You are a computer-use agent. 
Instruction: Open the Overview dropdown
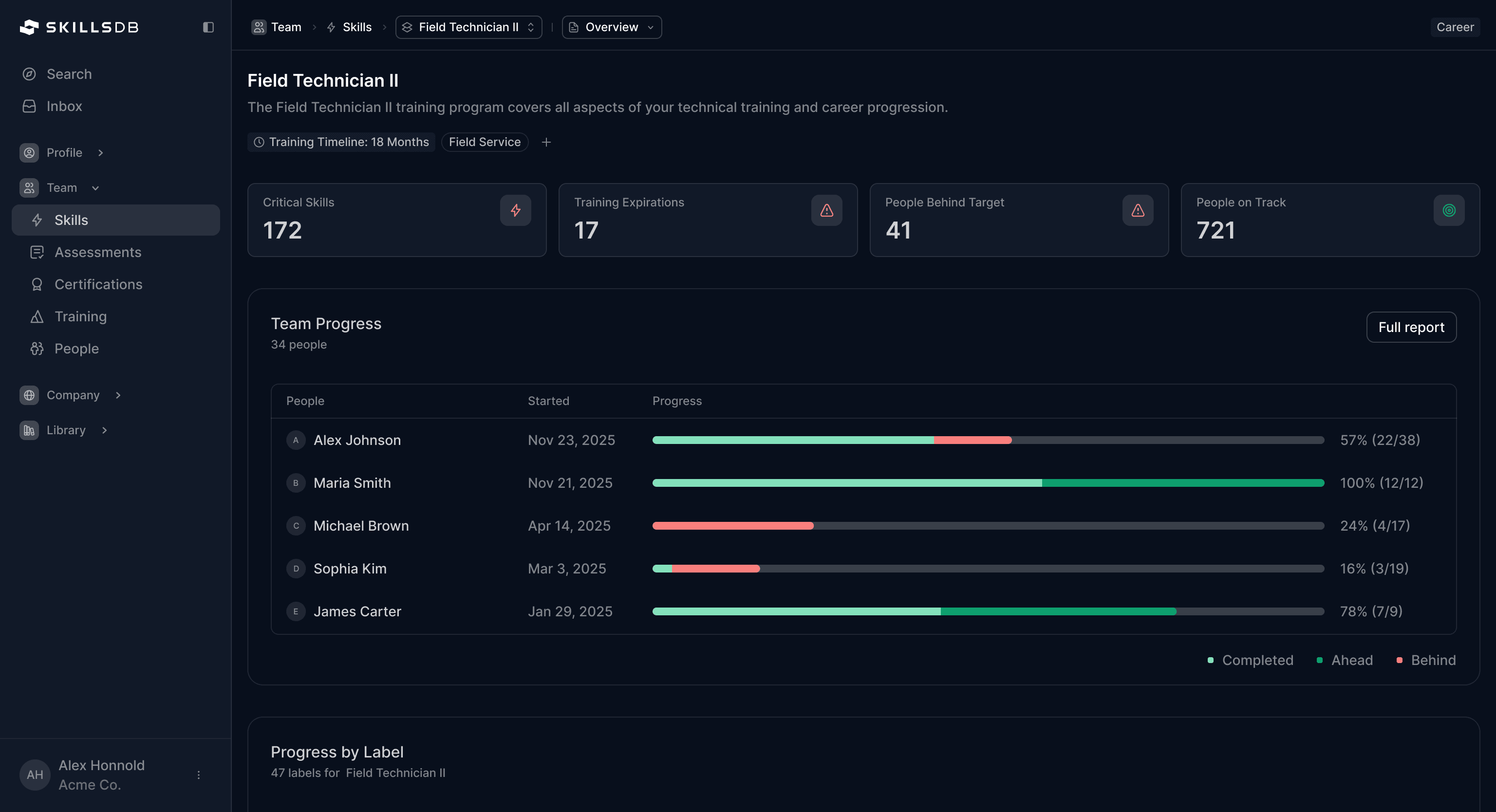(x=611, y=27)
